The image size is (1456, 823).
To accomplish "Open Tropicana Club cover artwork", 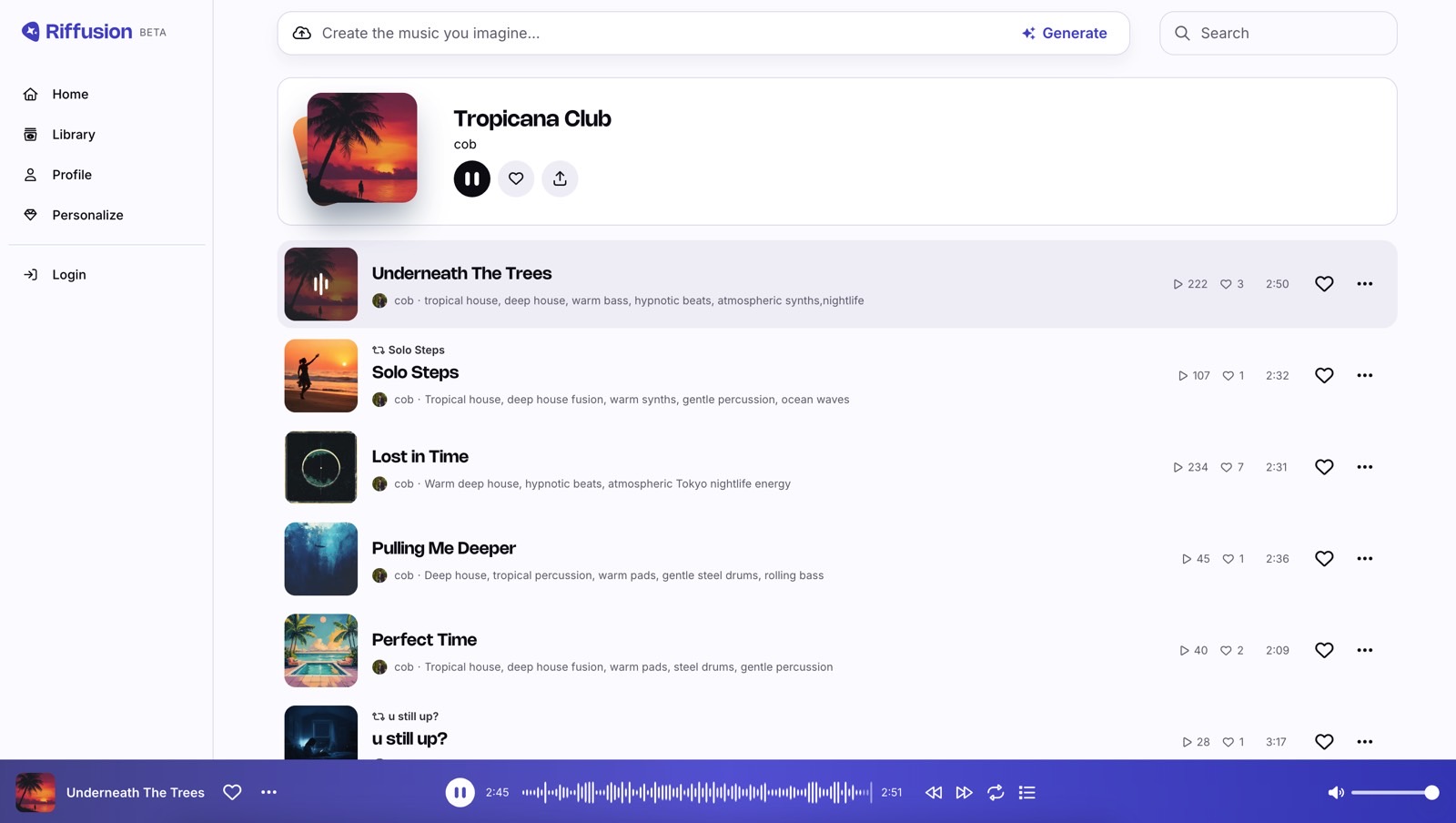I will click(361, 147).
